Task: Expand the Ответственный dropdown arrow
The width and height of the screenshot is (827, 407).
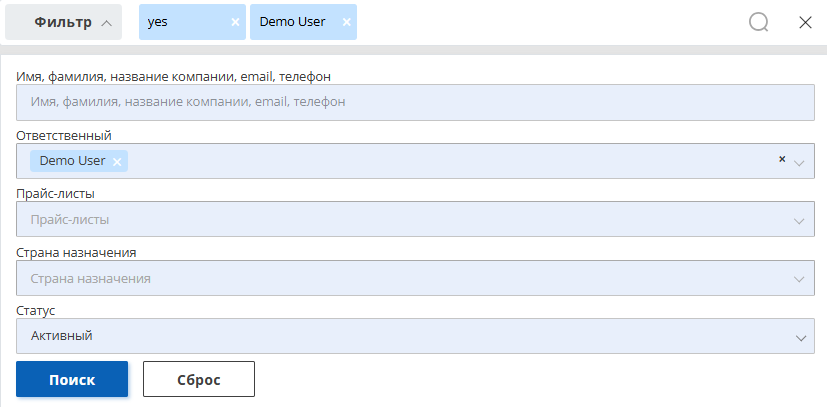Action: tap(799, 163)
